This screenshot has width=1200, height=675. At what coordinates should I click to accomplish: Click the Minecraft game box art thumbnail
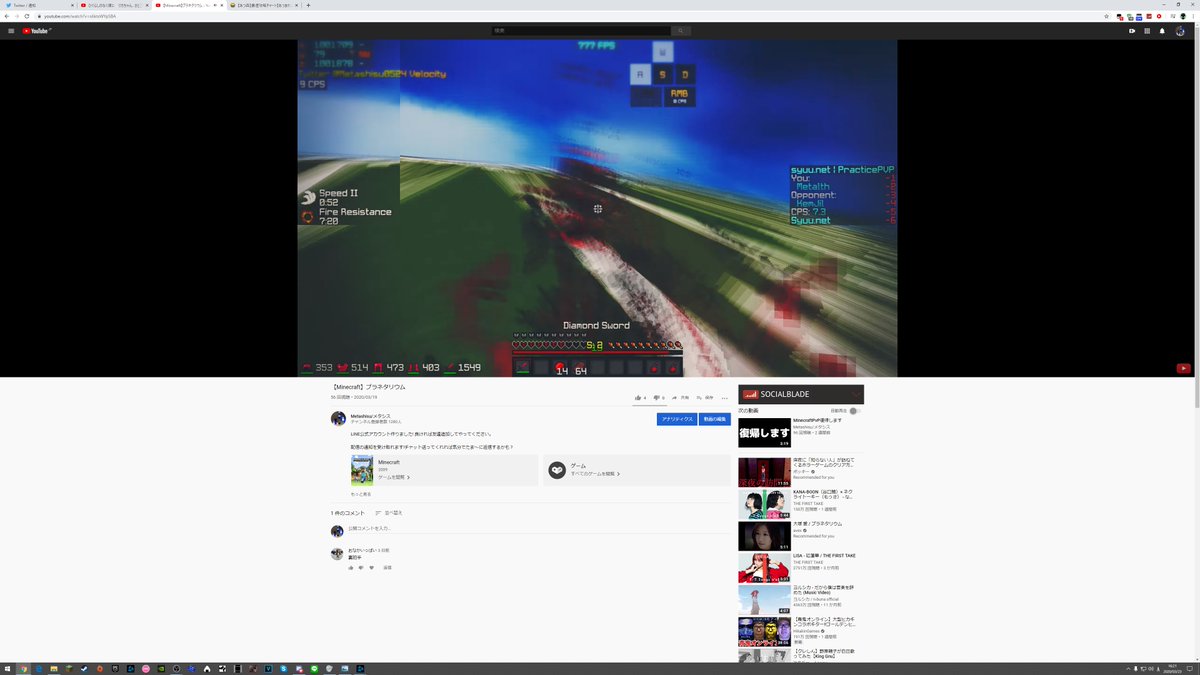[x=362, y=470]
